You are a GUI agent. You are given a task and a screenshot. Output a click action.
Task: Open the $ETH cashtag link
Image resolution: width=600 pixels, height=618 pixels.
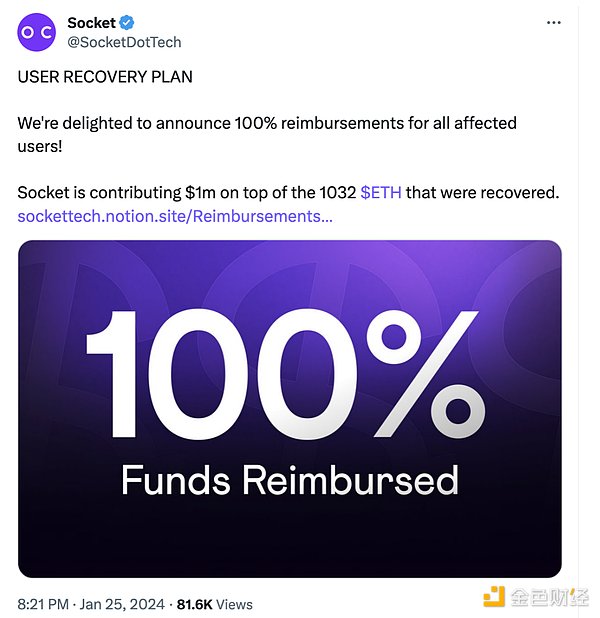[x=381, y=192]
